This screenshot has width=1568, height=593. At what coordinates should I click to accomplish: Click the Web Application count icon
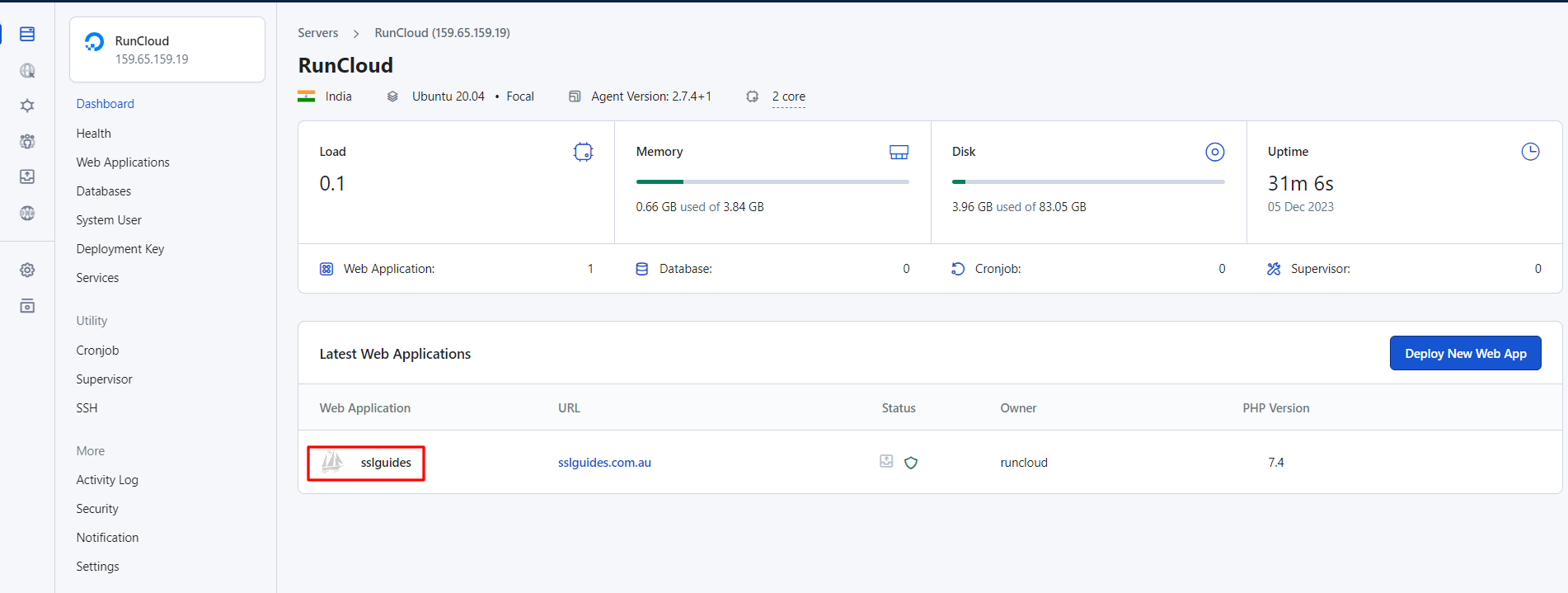pos(326,269)
